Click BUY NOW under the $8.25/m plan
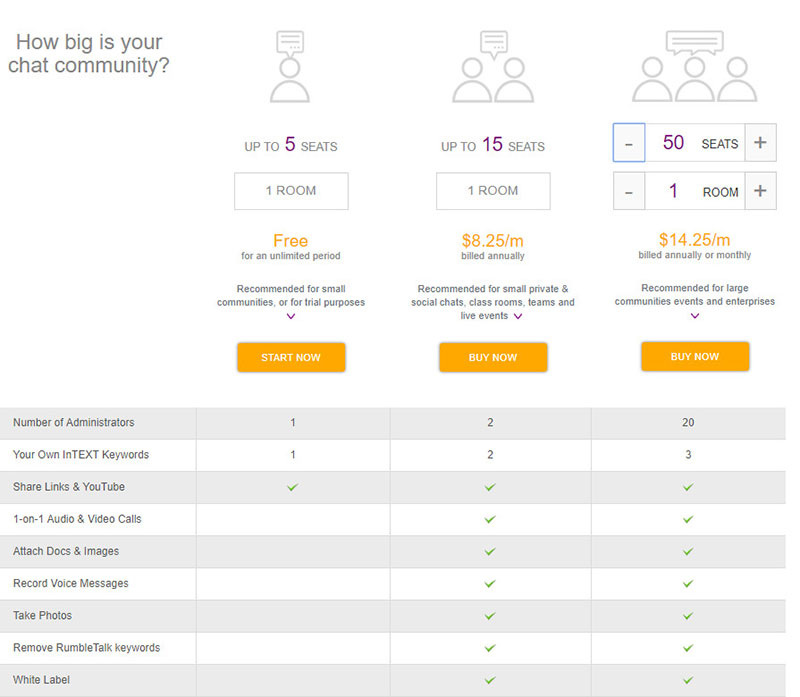 pos(493,357)
